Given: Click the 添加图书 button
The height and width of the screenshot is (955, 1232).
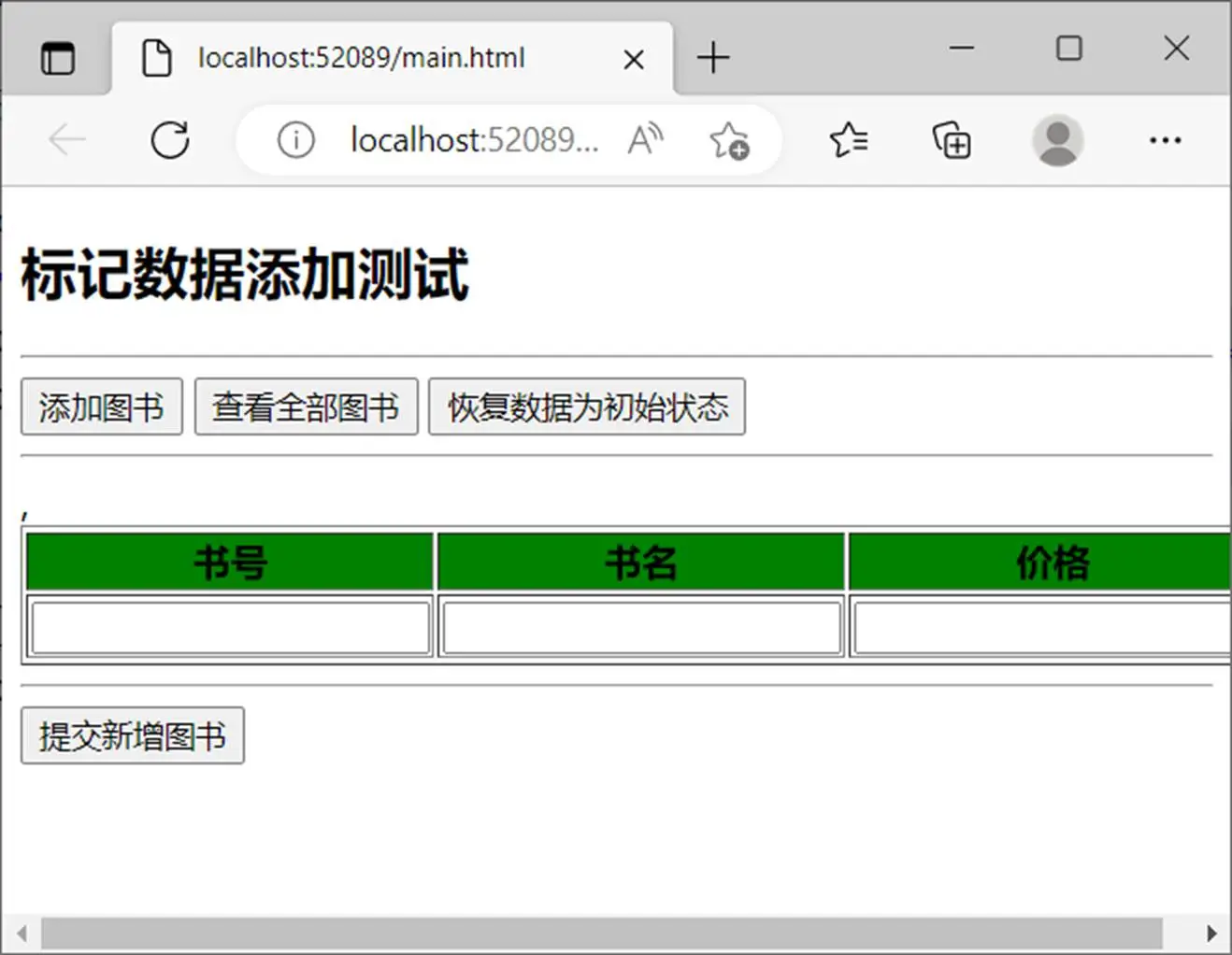Looking at the screenshot, I should pos(102,406).
